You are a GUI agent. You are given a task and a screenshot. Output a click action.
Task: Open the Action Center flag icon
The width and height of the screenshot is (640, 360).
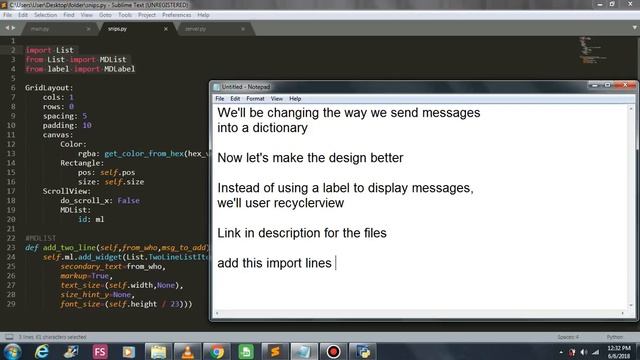(572, 352)
